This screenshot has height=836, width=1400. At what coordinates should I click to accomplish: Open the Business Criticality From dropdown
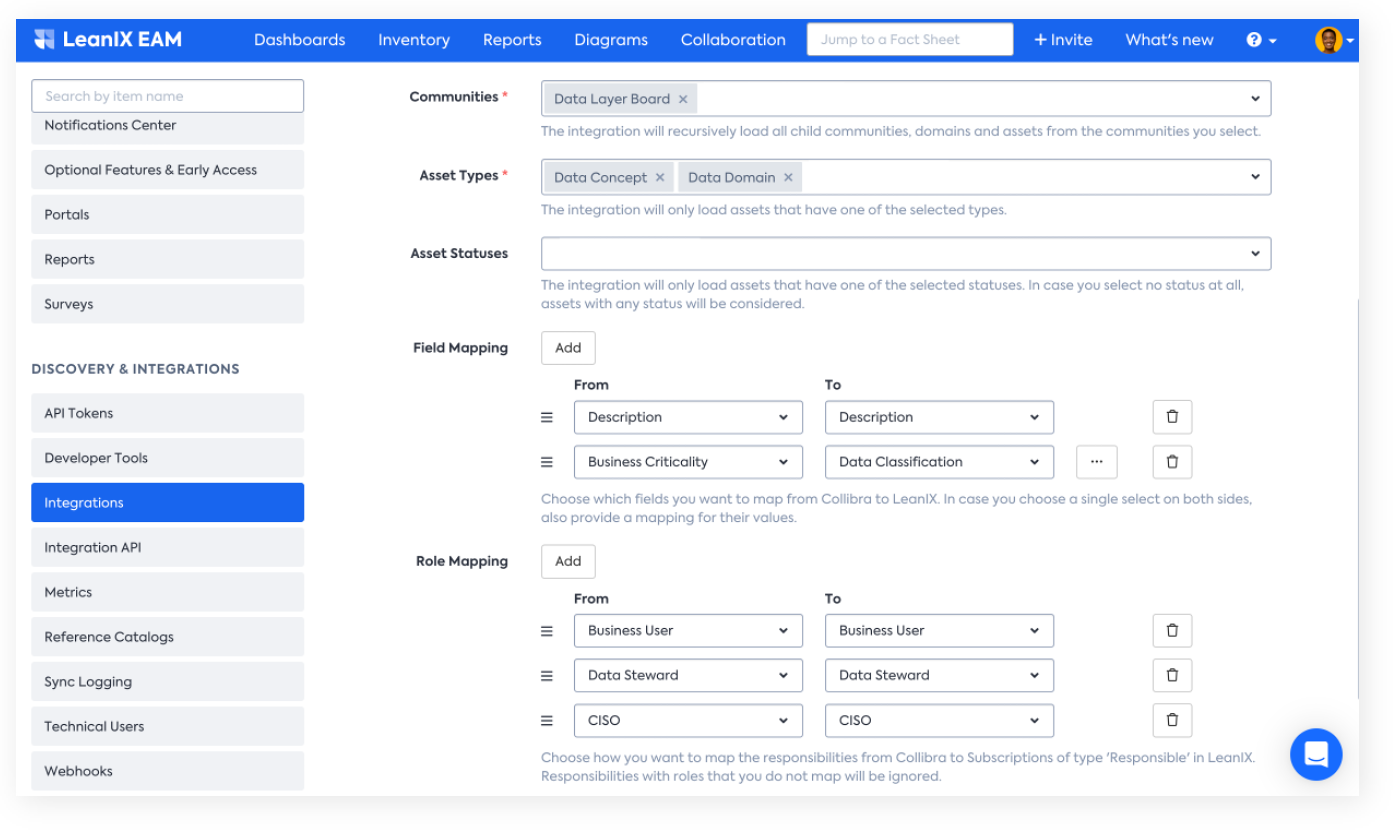(x=688, y=462)
